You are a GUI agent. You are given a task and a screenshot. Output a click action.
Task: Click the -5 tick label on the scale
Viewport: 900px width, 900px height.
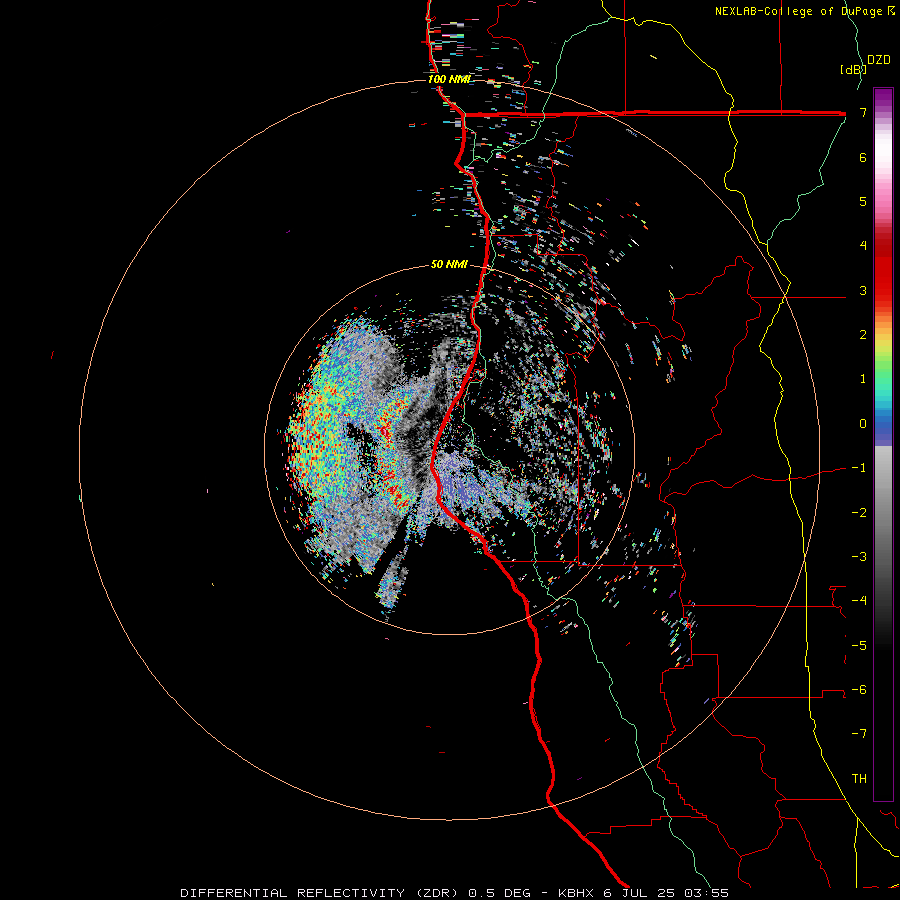[859, 646]
